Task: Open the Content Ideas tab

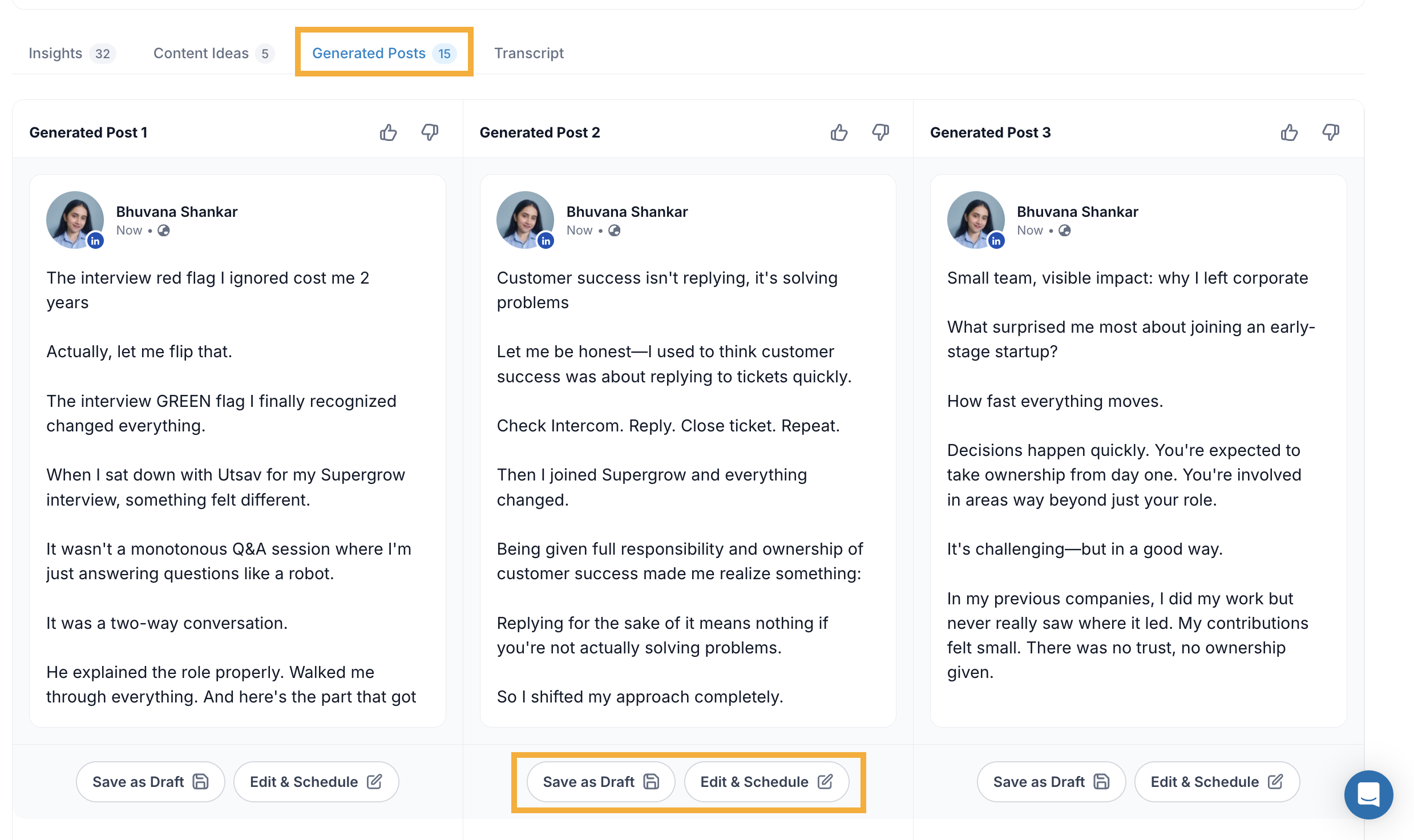Action: tap(214, 53)
